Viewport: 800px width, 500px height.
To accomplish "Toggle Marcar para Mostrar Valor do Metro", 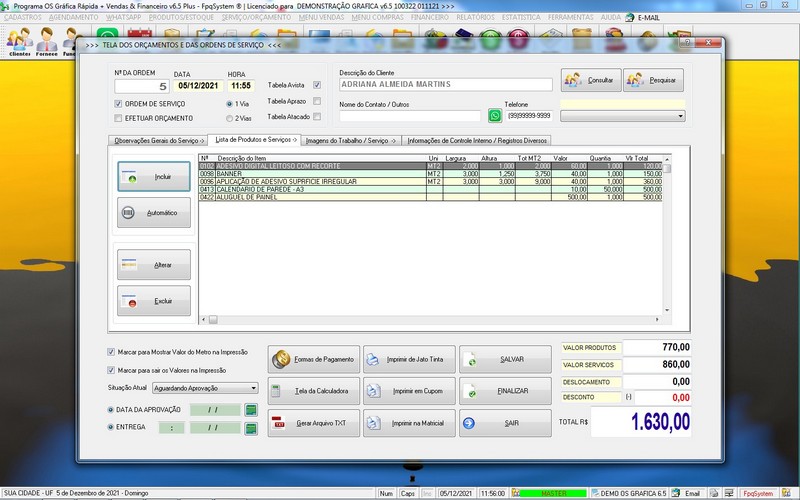I will (111, 352).
